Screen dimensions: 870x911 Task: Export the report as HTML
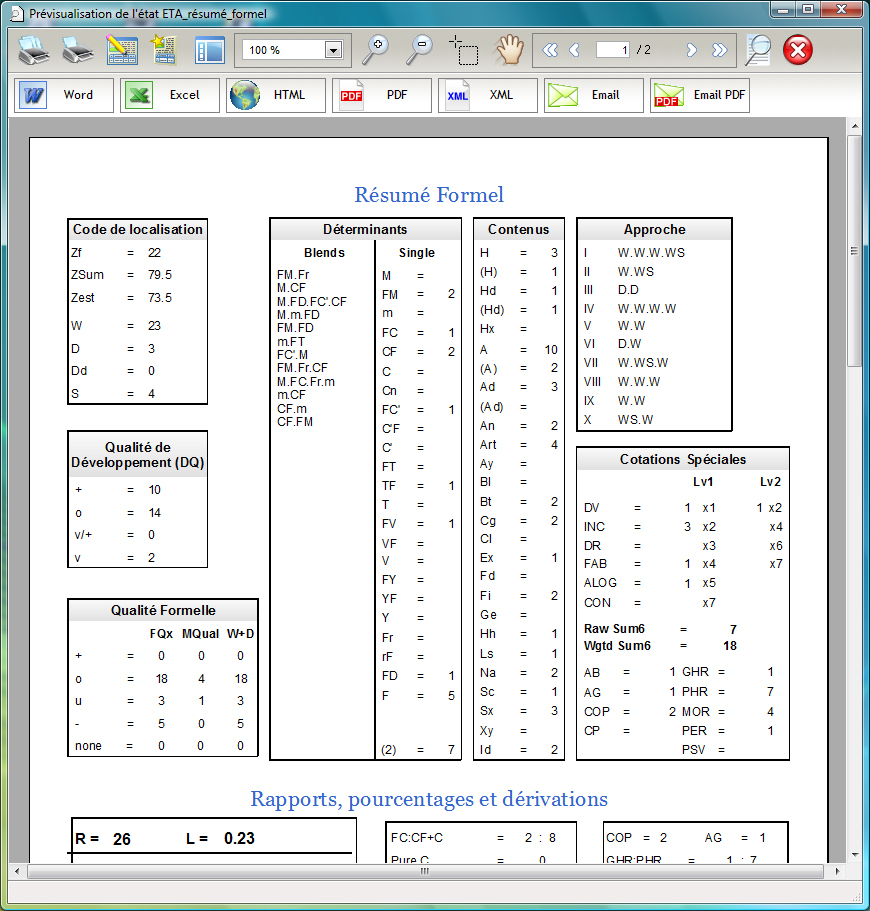273,95
